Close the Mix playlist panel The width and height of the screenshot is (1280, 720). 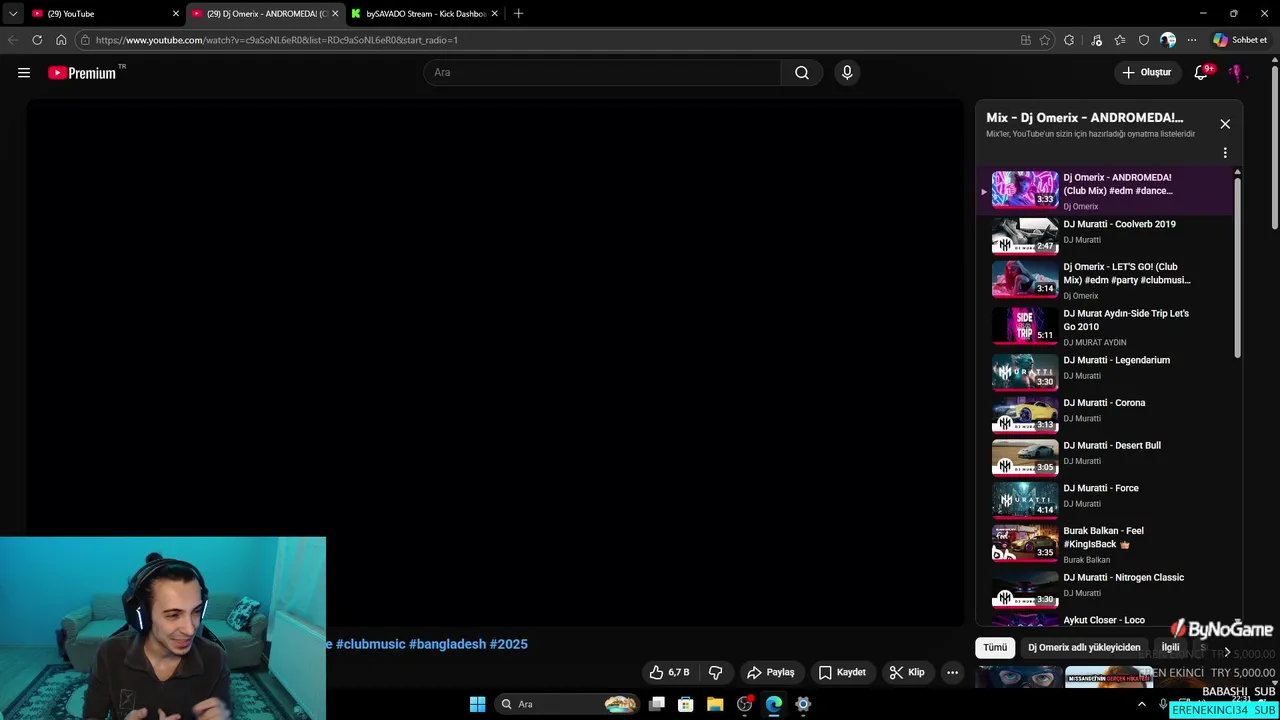click(x=1225, y=124)
